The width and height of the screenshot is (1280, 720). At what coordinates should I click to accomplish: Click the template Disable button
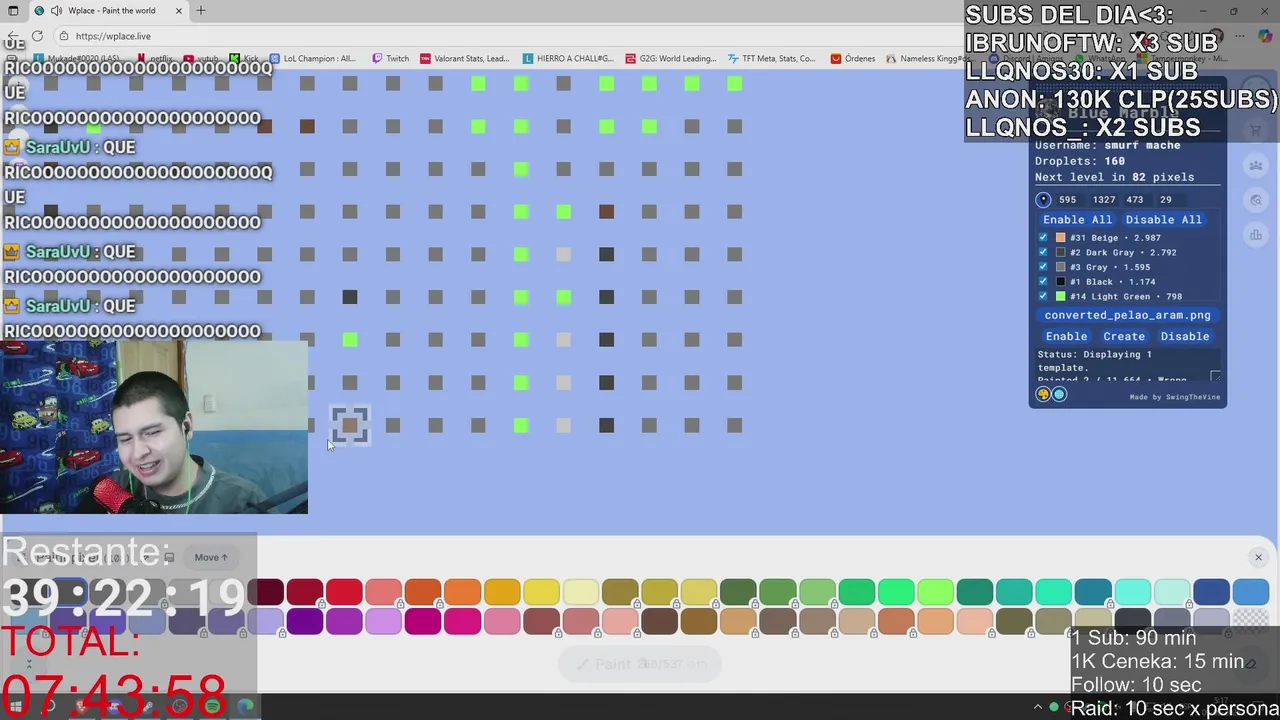point(1185,336)
